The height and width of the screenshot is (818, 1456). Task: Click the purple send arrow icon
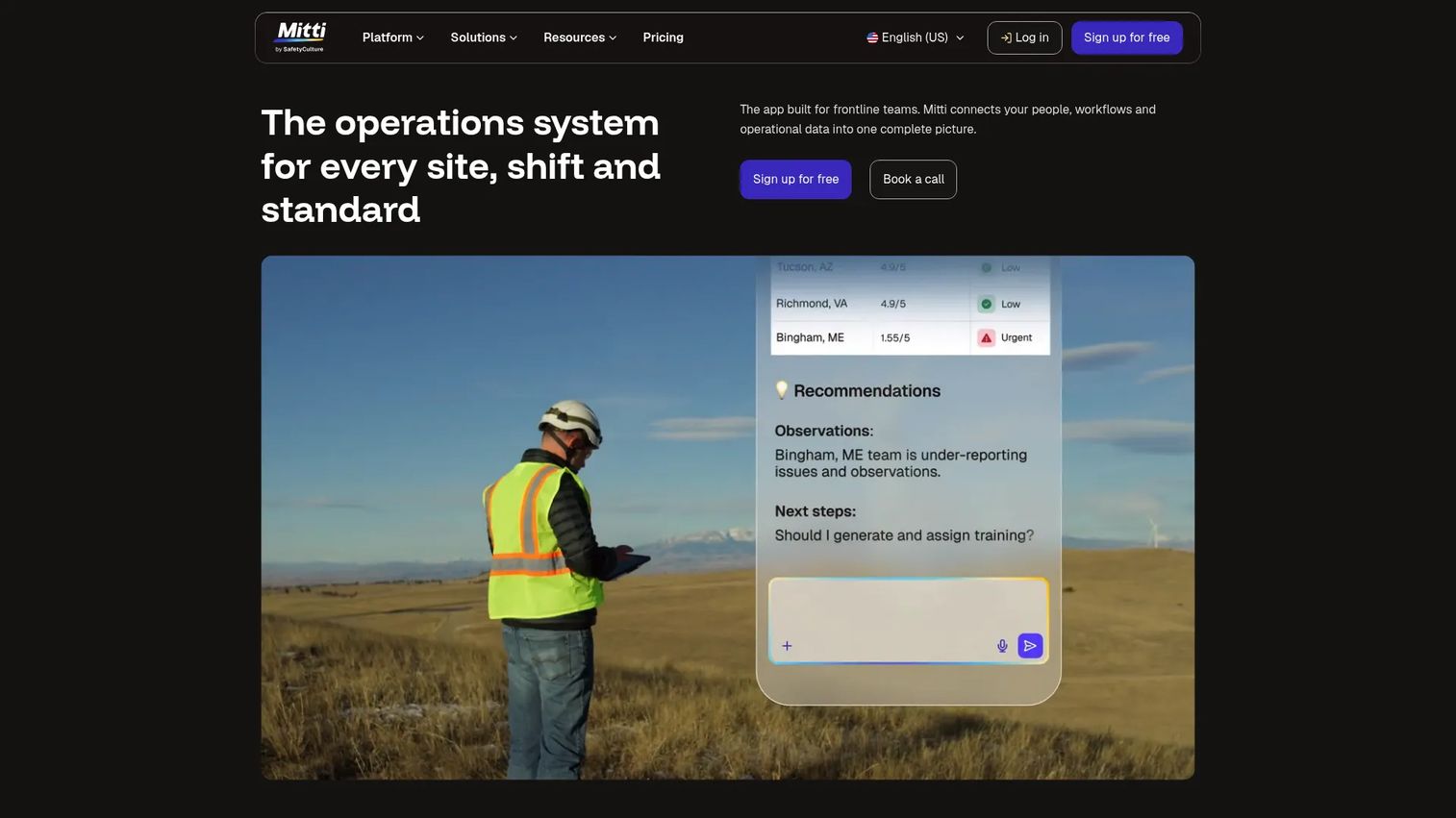tap(1030, 646)
